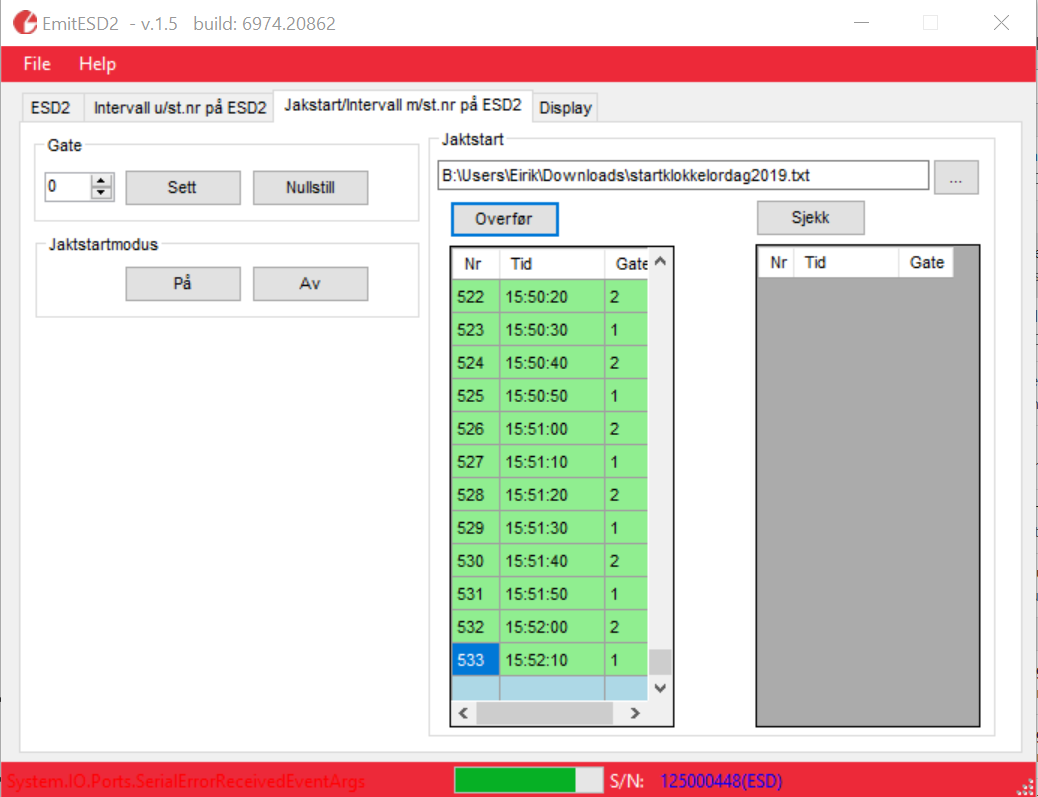The width and height of the screenshot is (1038, 797).
Task: Click the time cell 15:50:20
Action: tap(552, 297)
